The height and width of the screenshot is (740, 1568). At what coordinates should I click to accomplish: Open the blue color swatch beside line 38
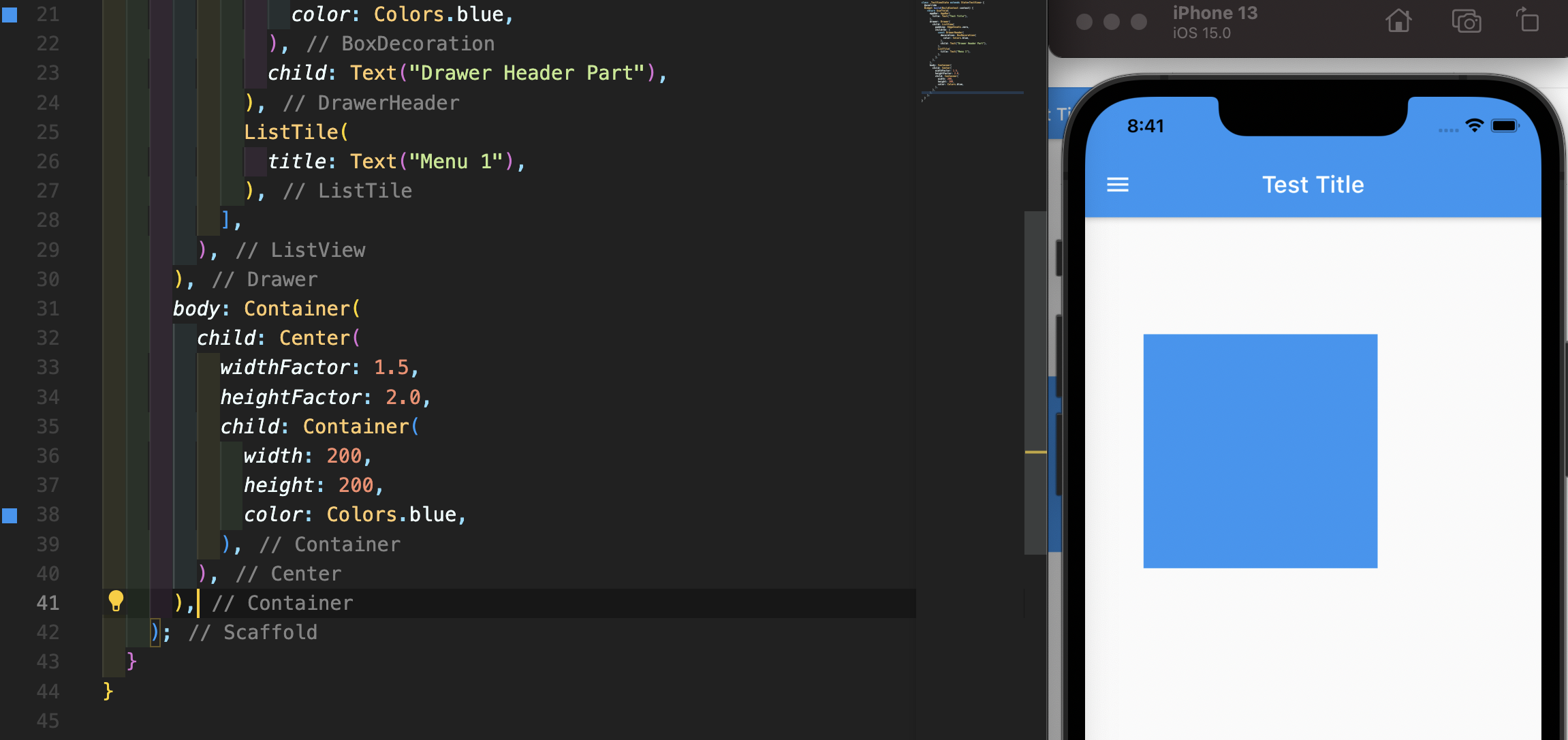click(x=10, y=515)
